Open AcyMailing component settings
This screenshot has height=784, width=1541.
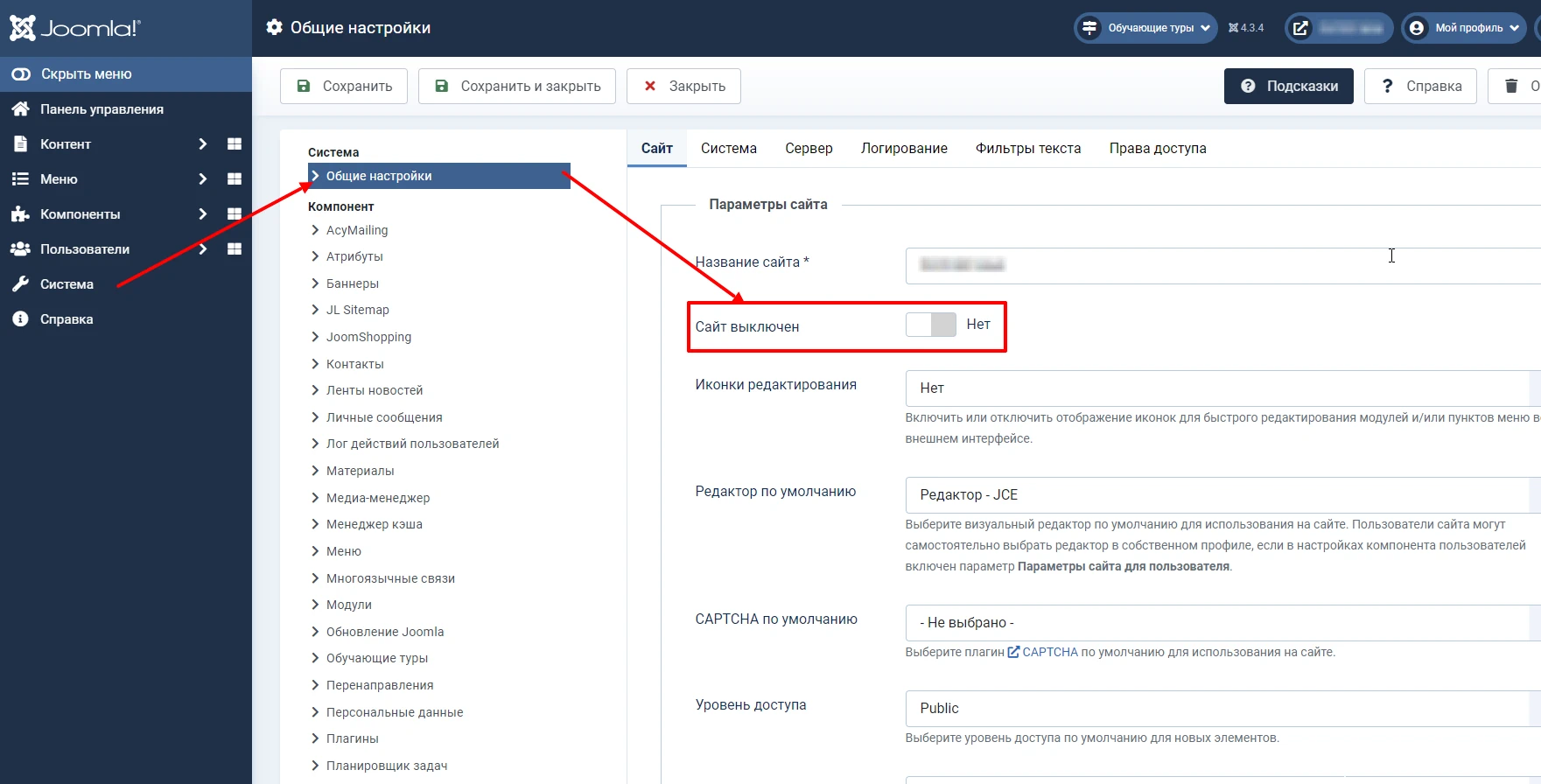pyautogui.click(x=356, y=230)
